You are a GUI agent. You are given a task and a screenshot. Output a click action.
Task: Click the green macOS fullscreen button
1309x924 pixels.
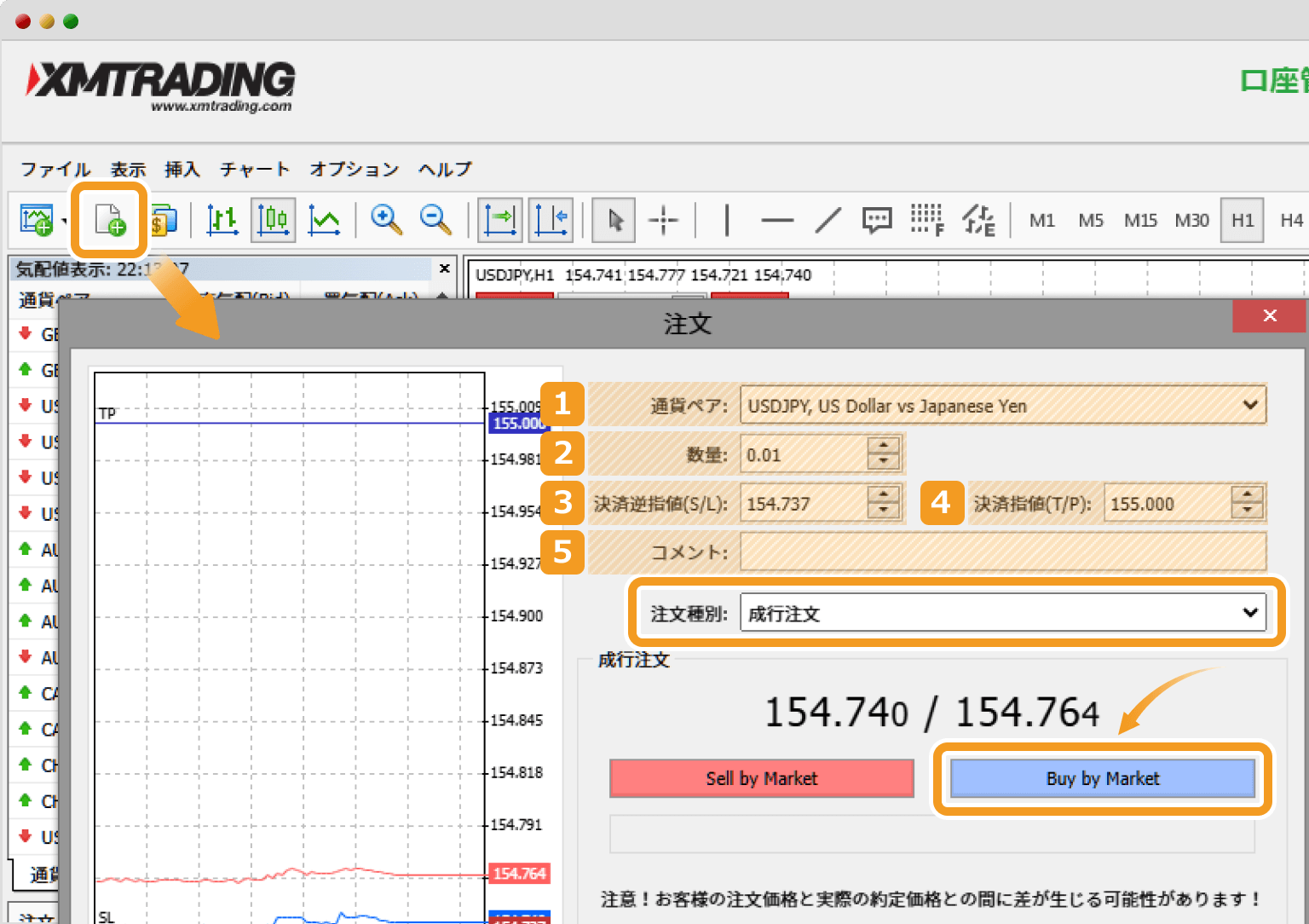(71, 21)
